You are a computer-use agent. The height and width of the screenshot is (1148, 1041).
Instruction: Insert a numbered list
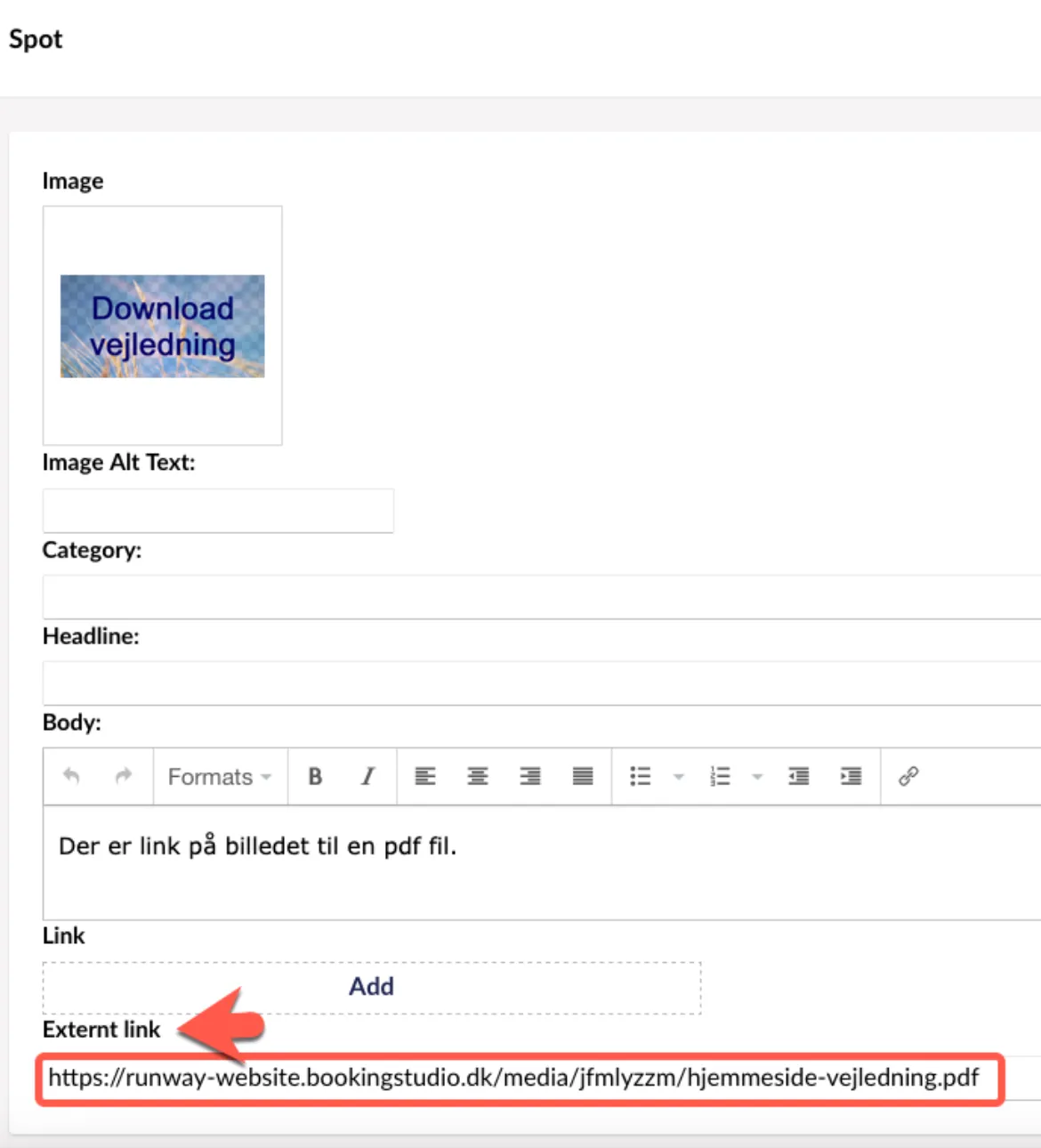[x=720, y=777]
